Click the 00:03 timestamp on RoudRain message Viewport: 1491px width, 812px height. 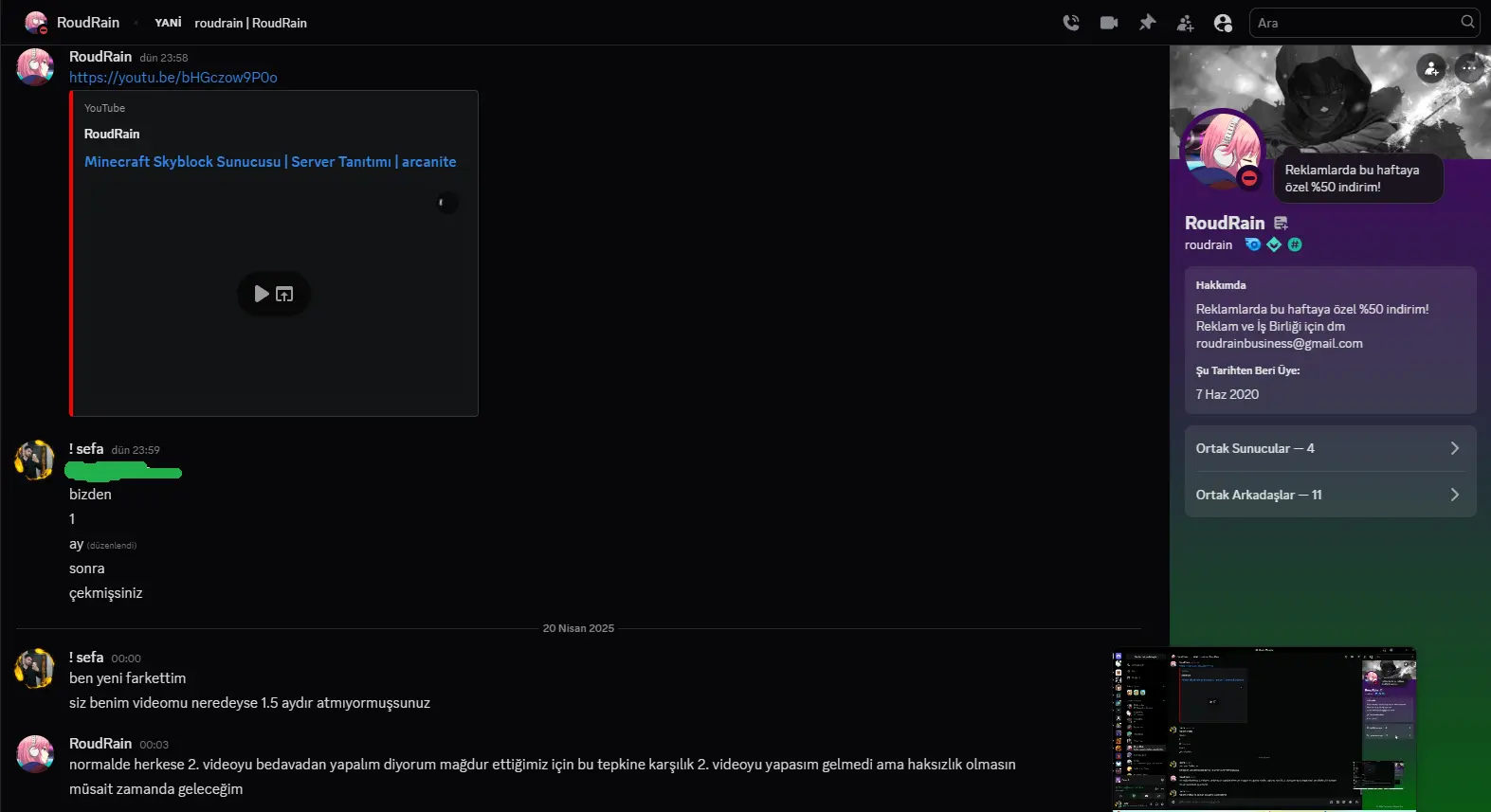(154, 745)
